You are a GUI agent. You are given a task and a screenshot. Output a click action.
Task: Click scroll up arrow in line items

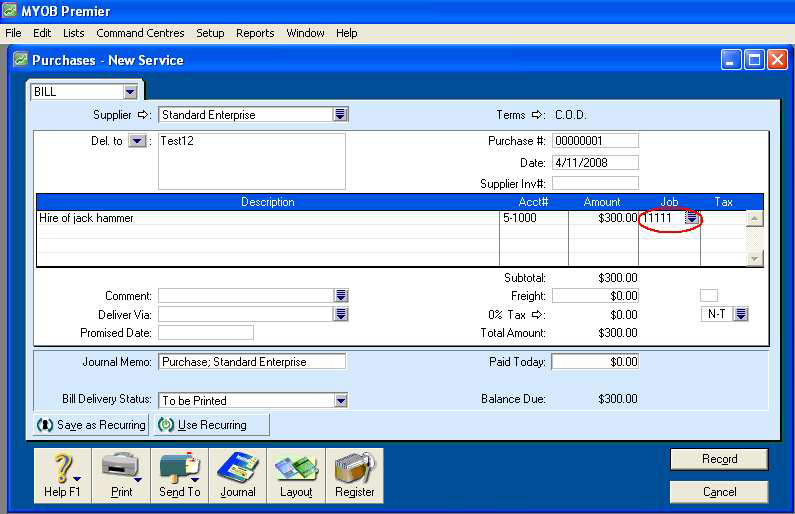click(x=754, y=218)
